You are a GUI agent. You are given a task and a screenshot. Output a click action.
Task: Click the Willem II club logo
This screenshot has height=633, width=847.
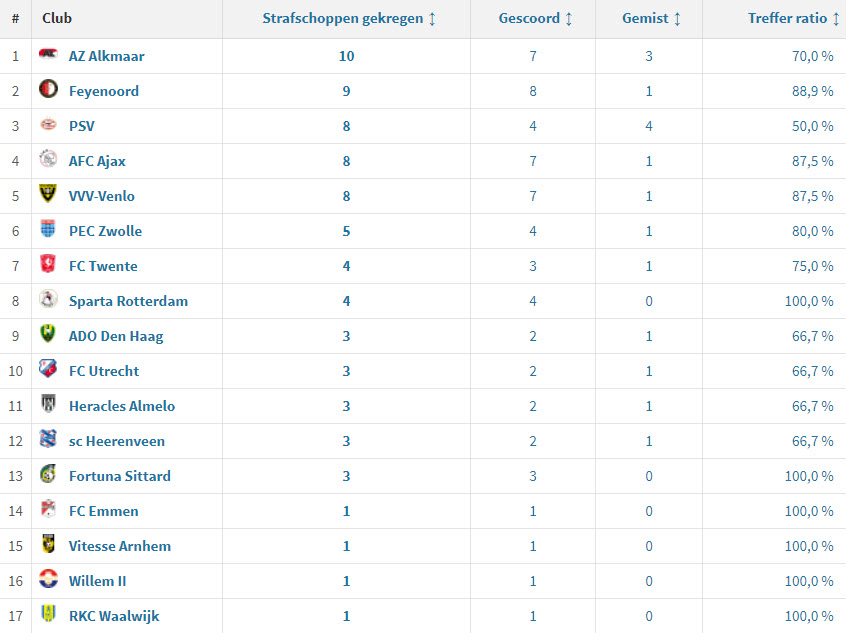point(48,580)
